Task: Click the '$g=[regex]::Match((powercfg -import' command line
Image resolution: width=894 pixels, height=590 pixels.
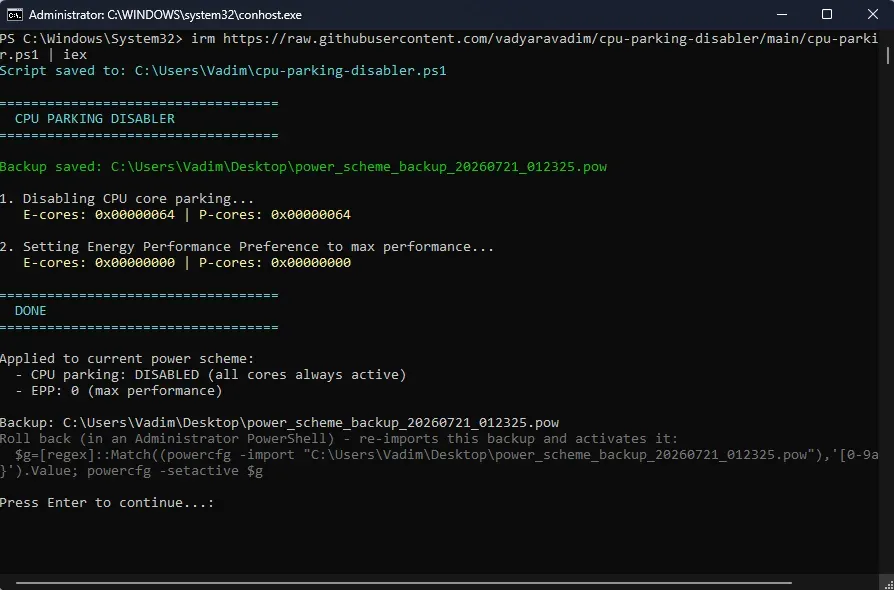Action: click(447, 454)
